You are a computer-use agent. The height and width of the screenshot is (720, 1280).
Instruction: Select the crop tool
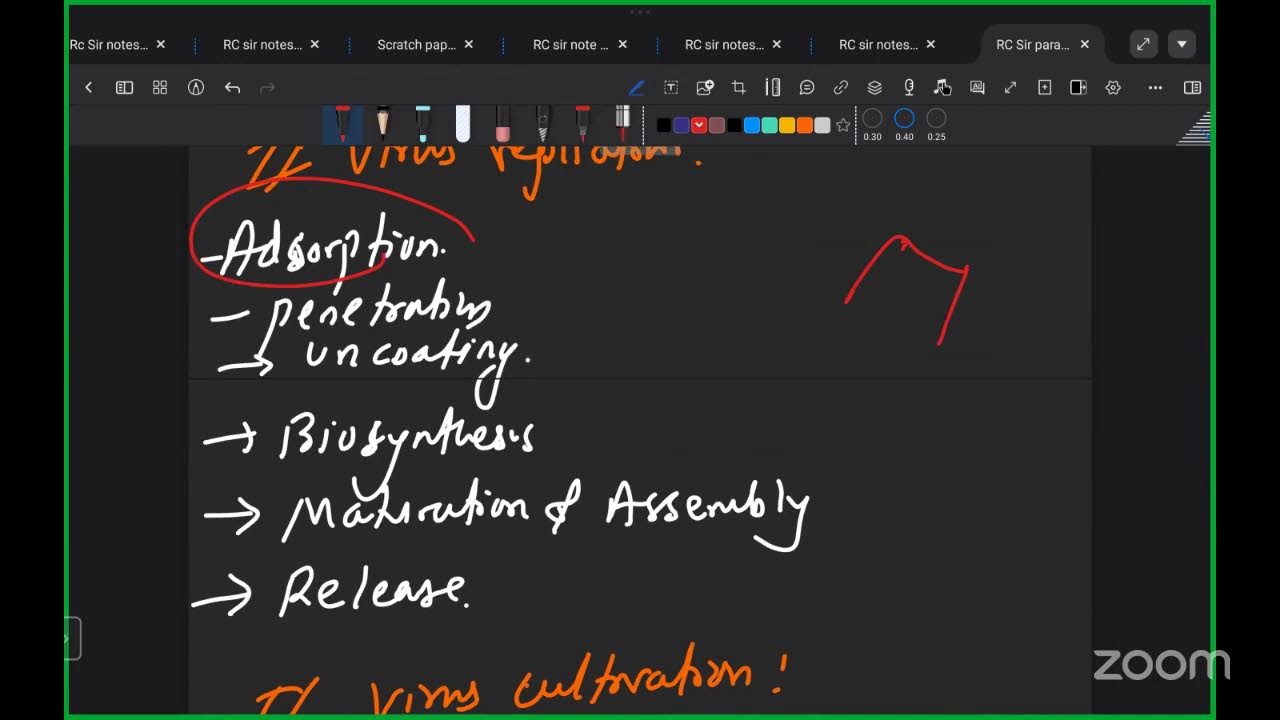click(739, 88)
